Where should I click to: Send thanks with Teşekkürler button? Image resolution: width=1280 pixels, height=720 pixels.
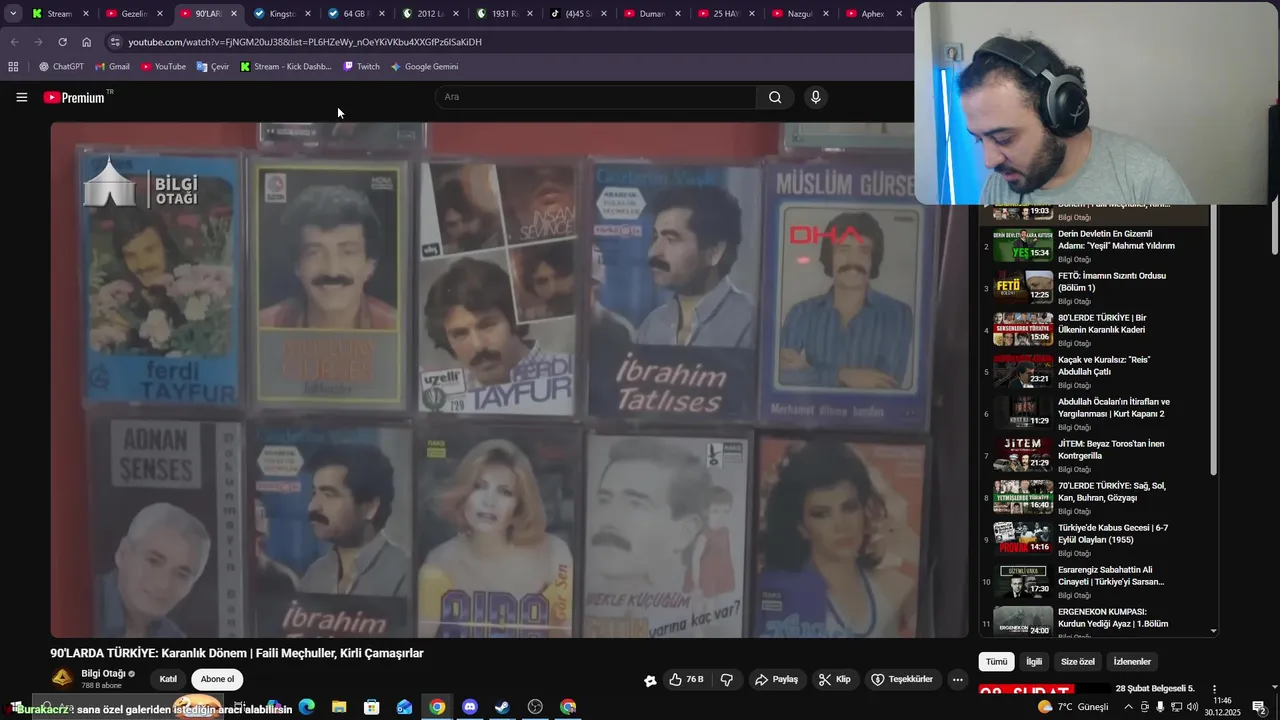(902, 679)
